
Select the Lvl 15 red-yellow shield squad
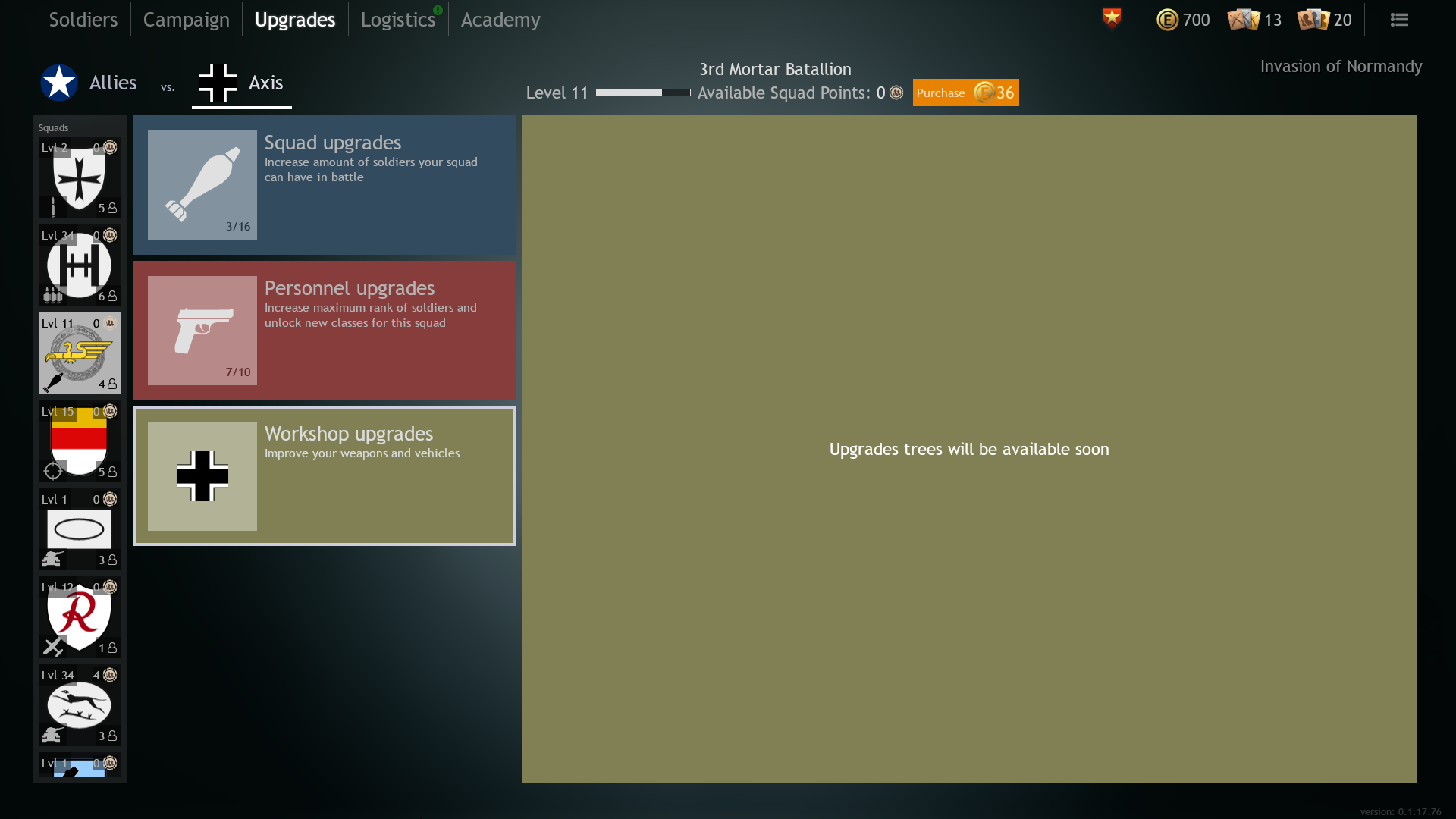click(x=79, y=441)
